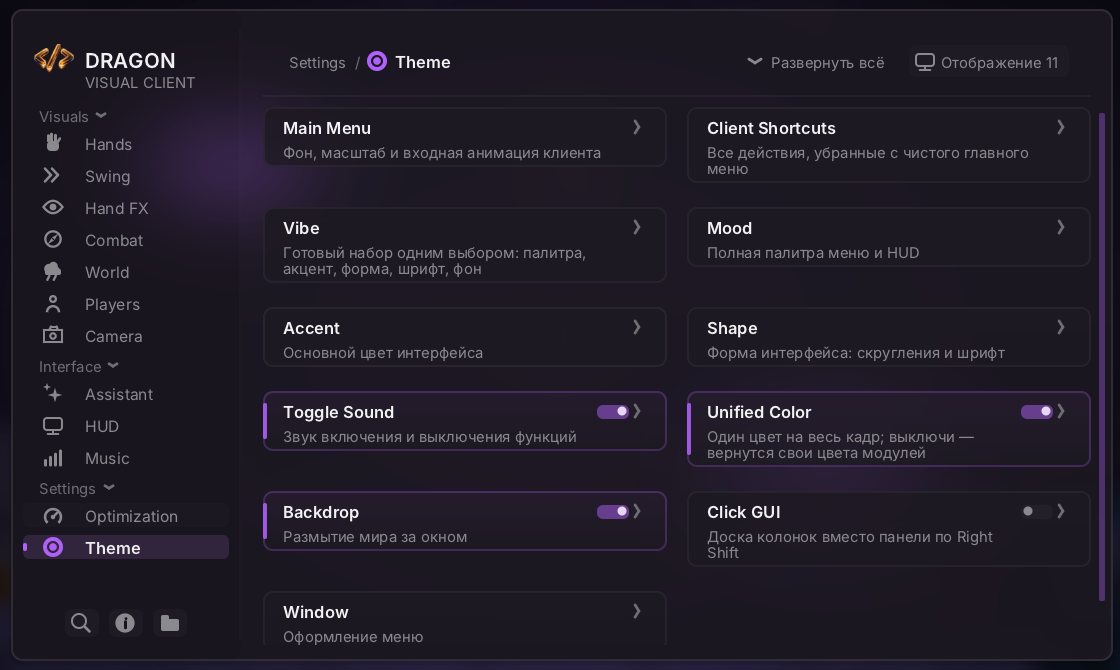Screen dimensions: 1120x670
Task: Disable the Toggle Sound switch
Action: pyautogui.click(x=613, y=411)
